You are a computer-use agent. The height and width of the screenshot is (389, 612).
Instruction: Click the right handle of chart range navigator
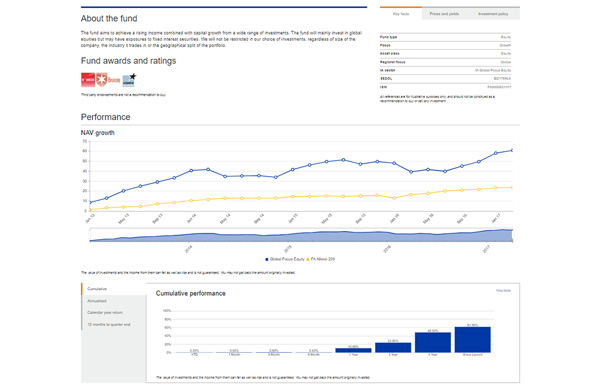tap(512, 235)
